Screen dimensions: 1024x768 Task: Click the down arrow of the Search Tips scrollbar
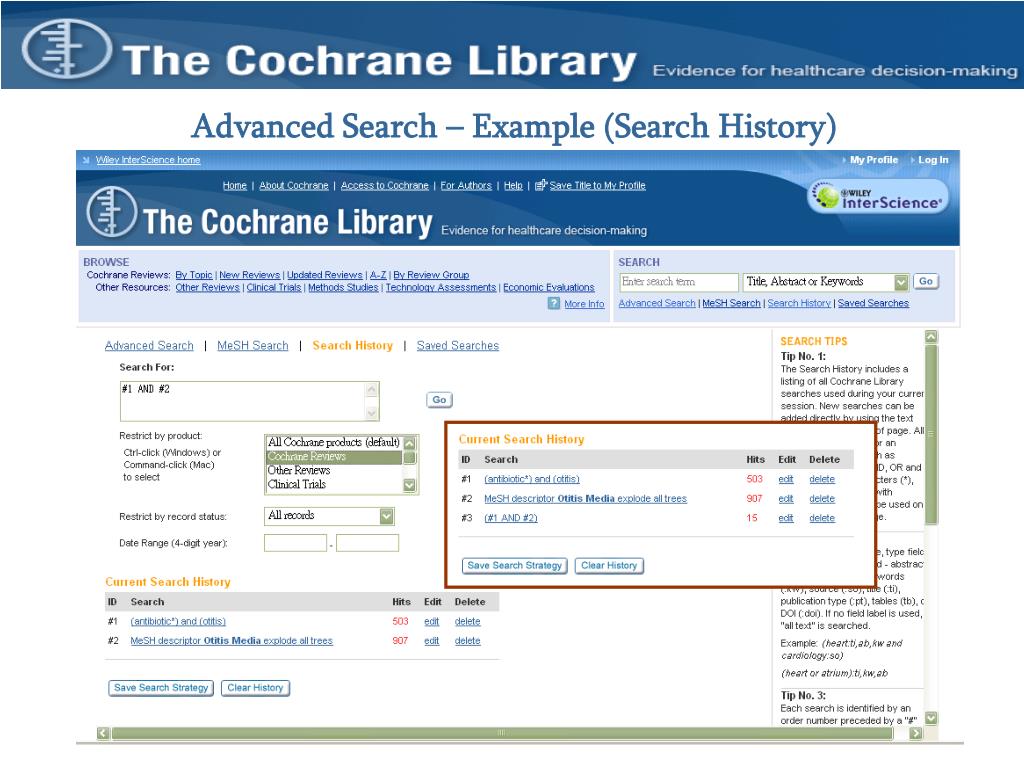(x=931, y=718)
